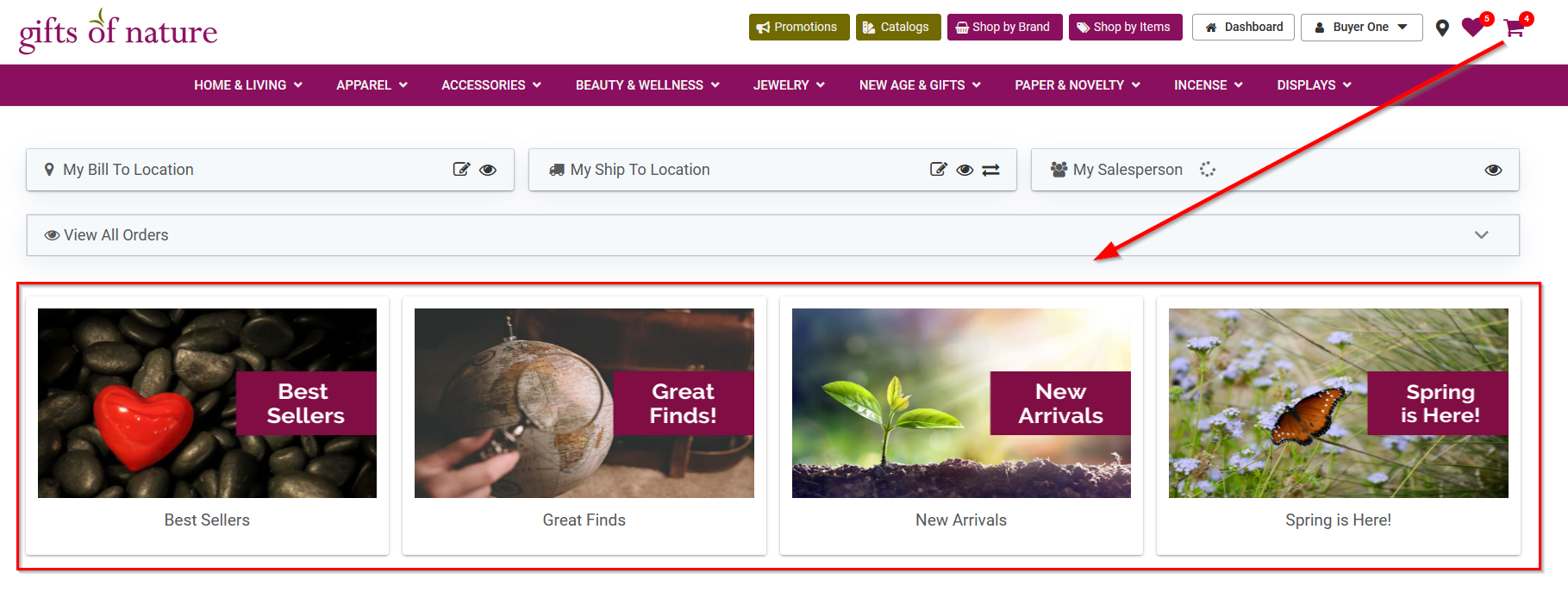Viewport: 1568px width, 604px height.
Task: Open the Incense menu
Action: pyautogui.click(x=1209, y=85)
